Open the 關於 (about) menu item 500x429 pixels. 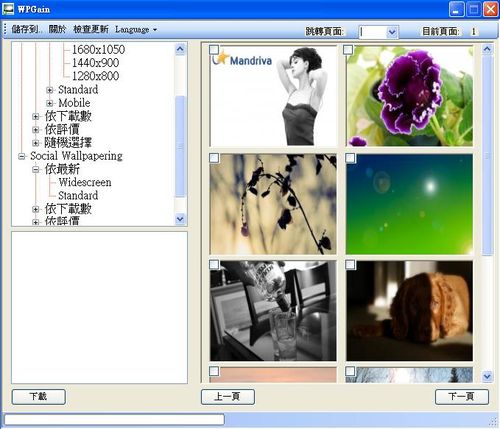click(x=57, y=30)
